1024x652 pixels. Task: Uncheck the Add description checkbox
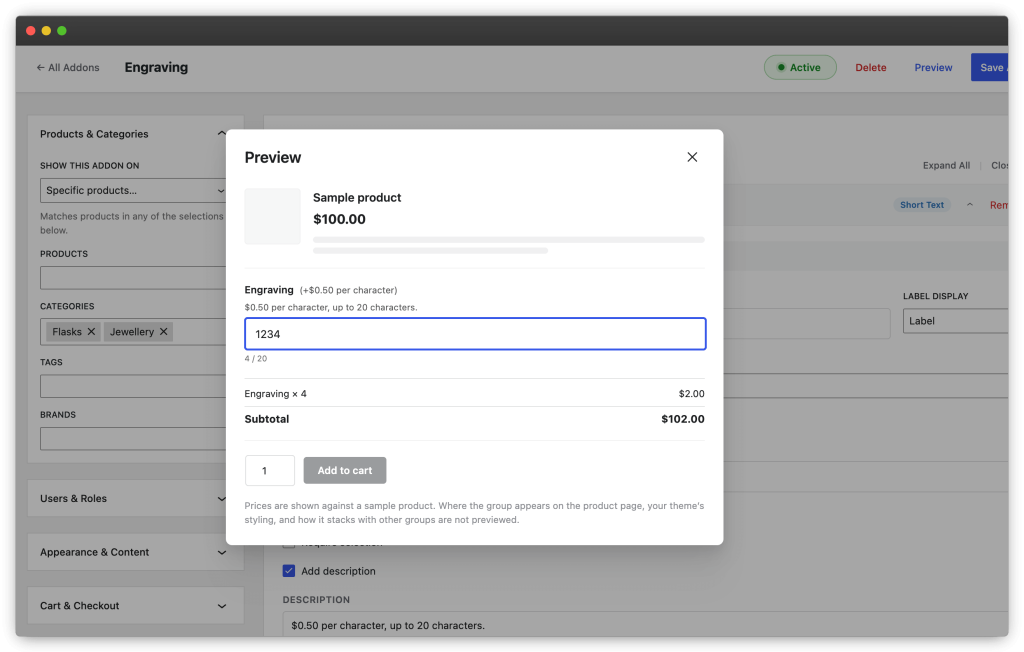tap(289, 570)
